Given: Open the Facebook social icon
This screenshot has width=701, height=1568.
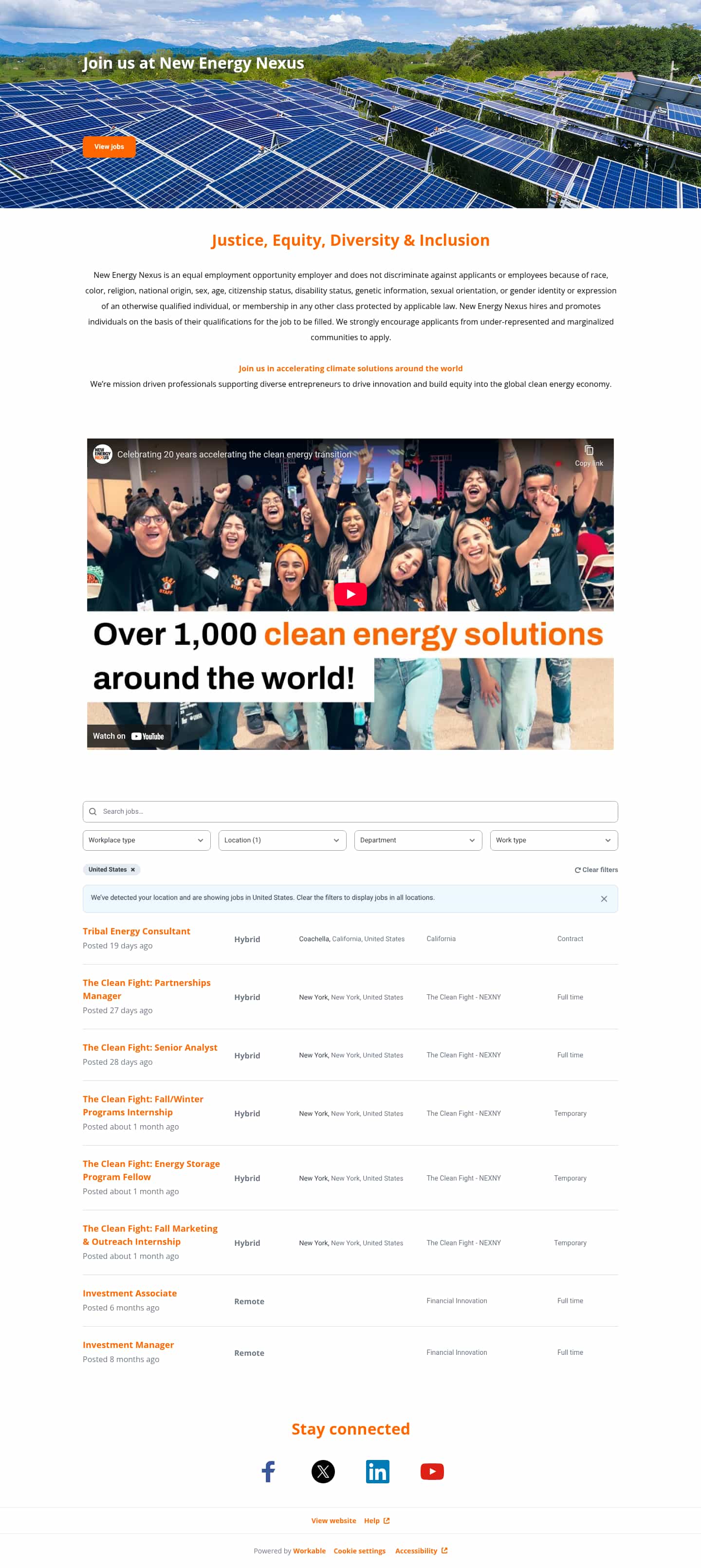Looking at the screenshot, I should coord(269,1472).
